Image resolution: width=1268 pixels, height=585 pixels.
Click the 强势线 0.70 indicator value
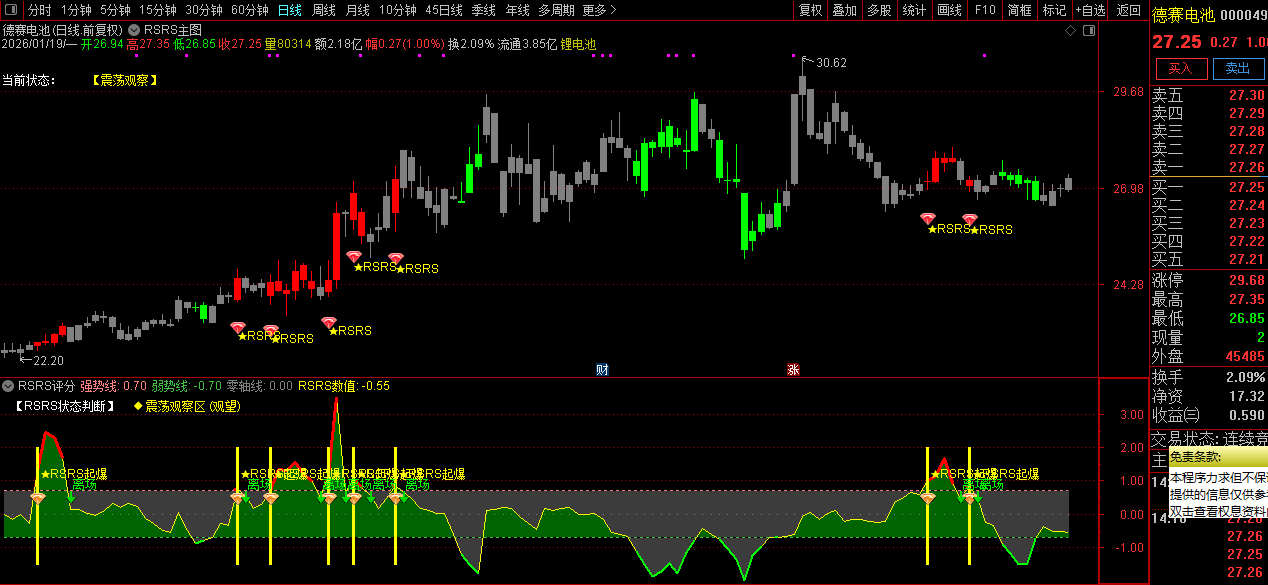[114, 385]
